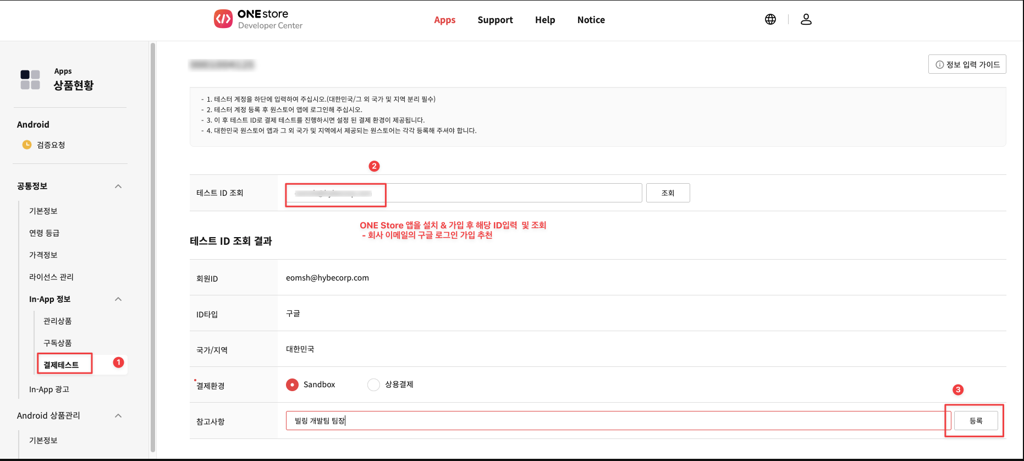Select the Sandbox payment environment
The width and height of the screenshot is (1024, 461).
point(292,384)
